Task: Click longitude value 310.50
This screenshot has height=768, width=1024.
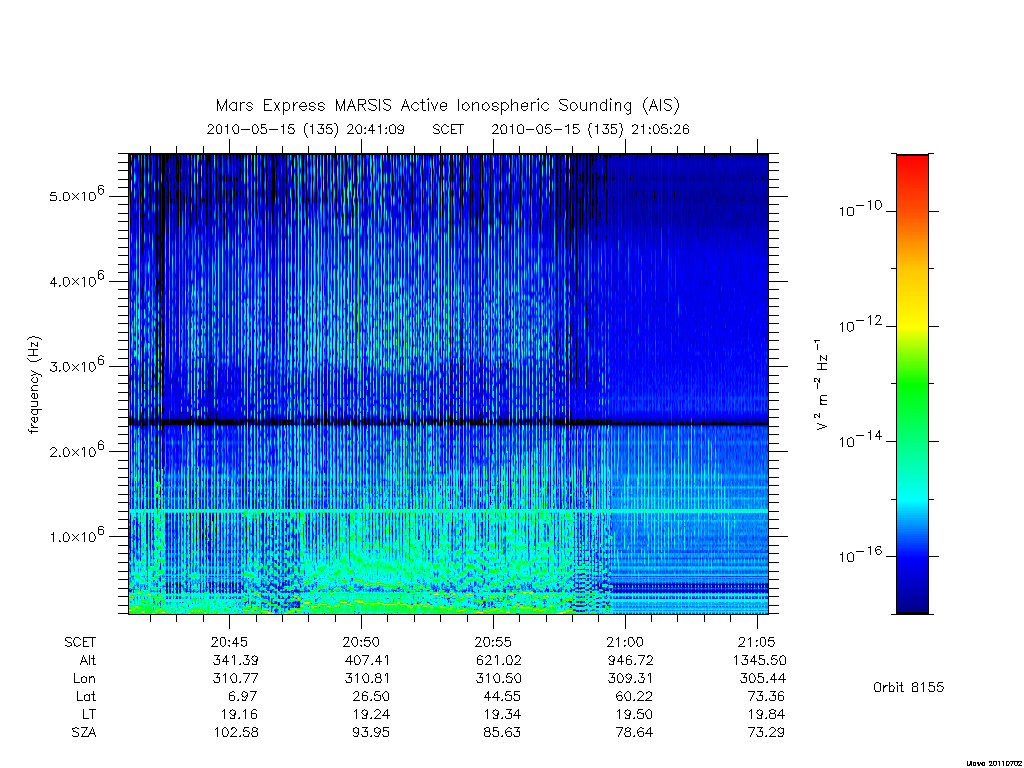Action: pyautogui.click(x=499, y=679)
